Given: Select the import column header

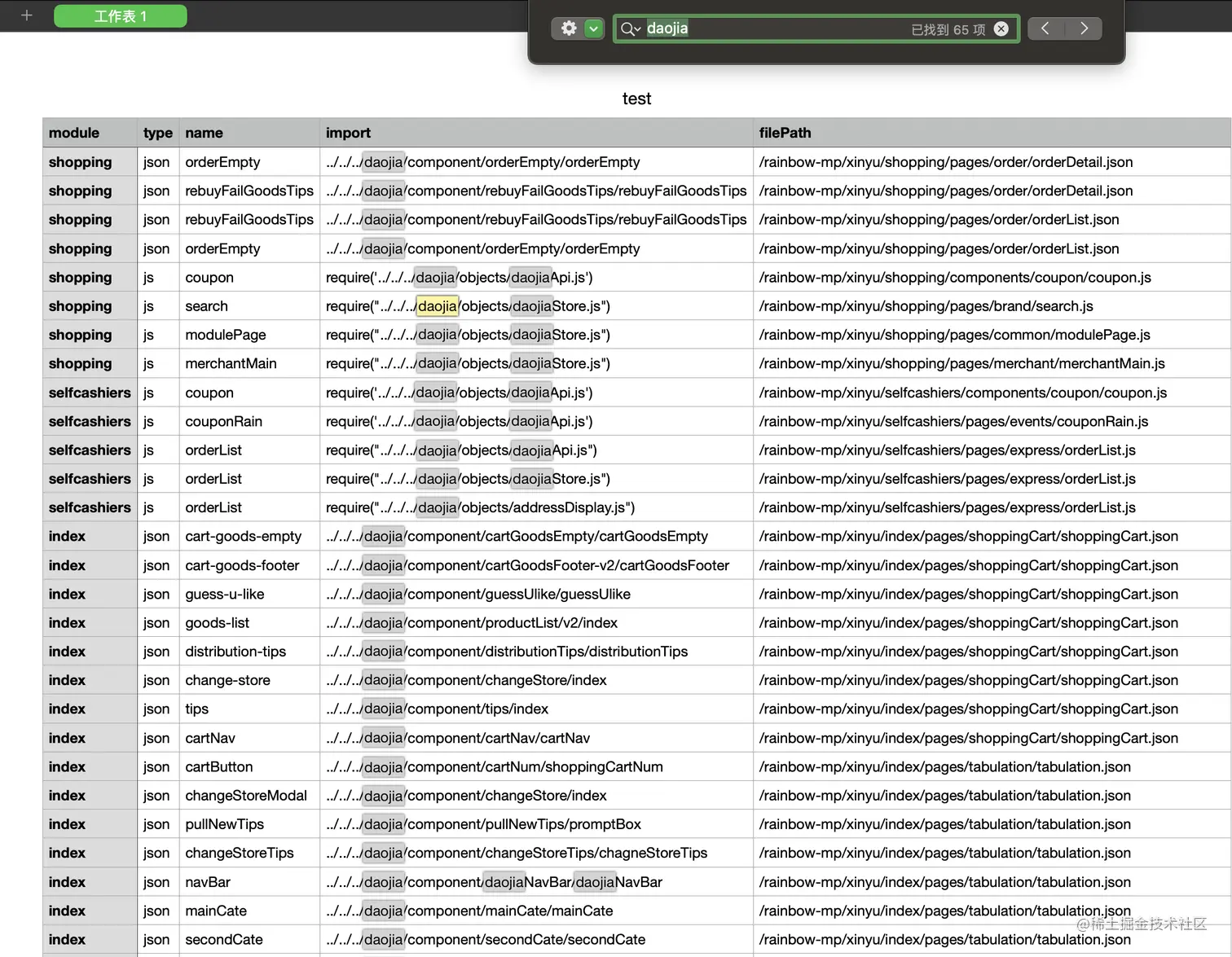Looking at the screenshot, I should click(x=535, y=133).
